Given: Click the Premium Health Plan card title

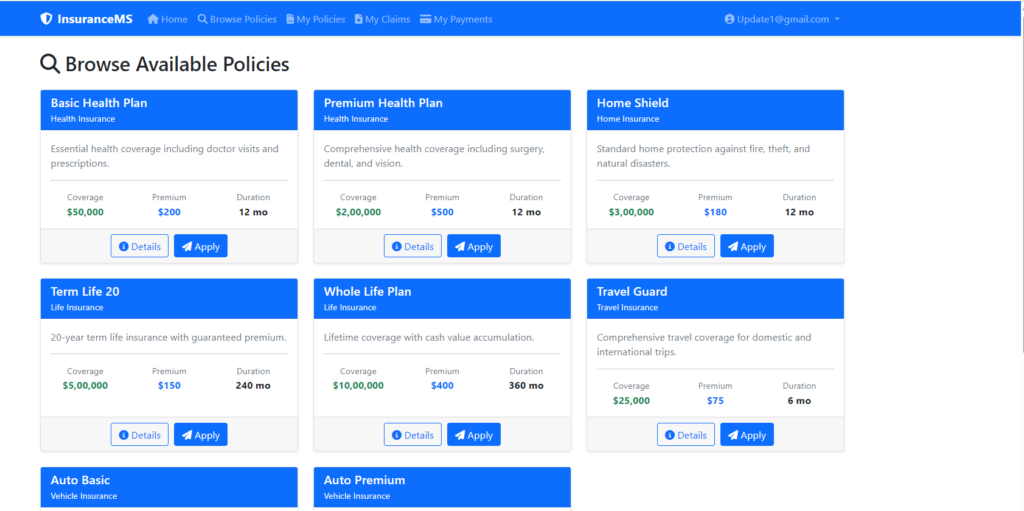Looking at the screenshot, I should [x=383, y=103].
